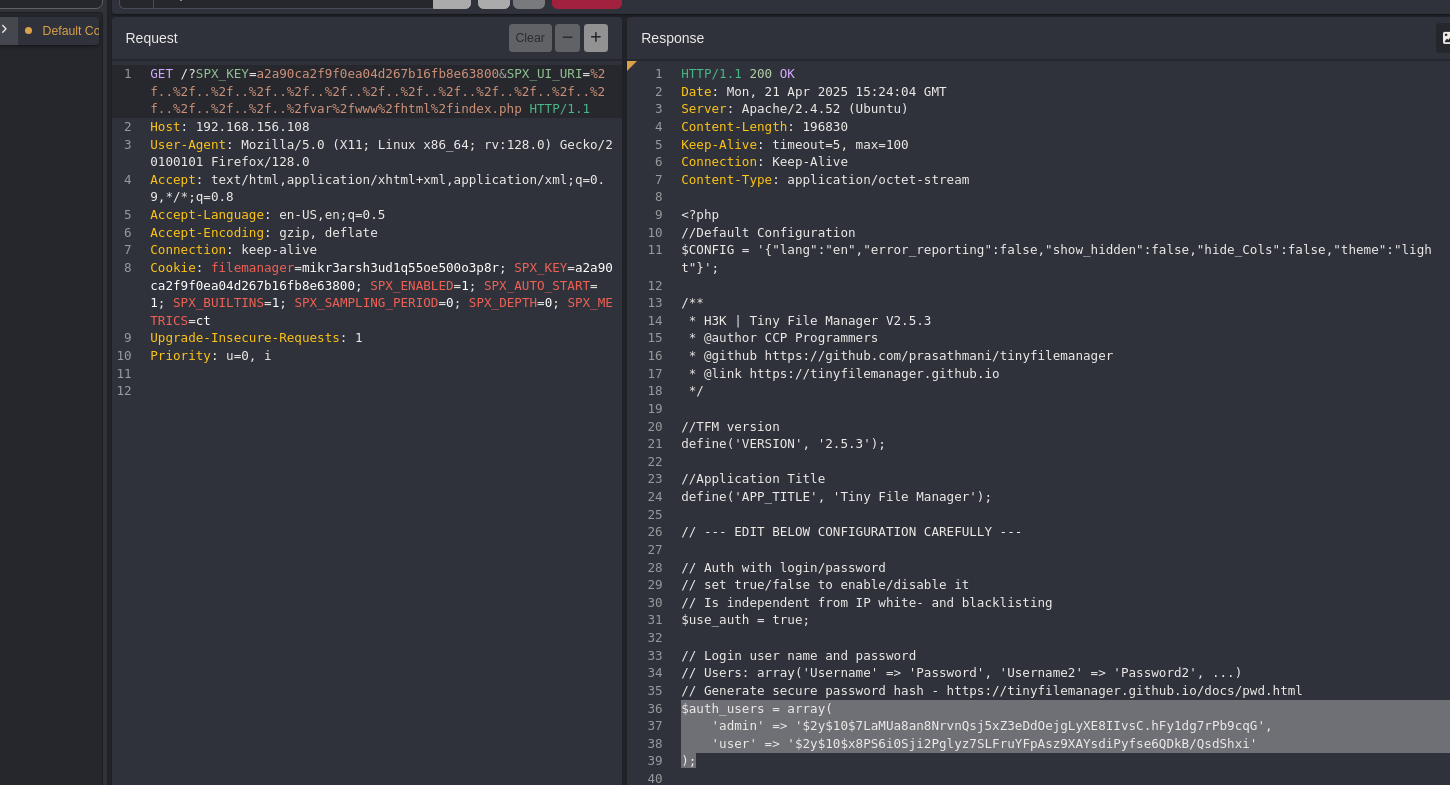This screenshot has height=785, width=1450.
Task: Click the Accept: text/html header line
Action: pos(377,188)
